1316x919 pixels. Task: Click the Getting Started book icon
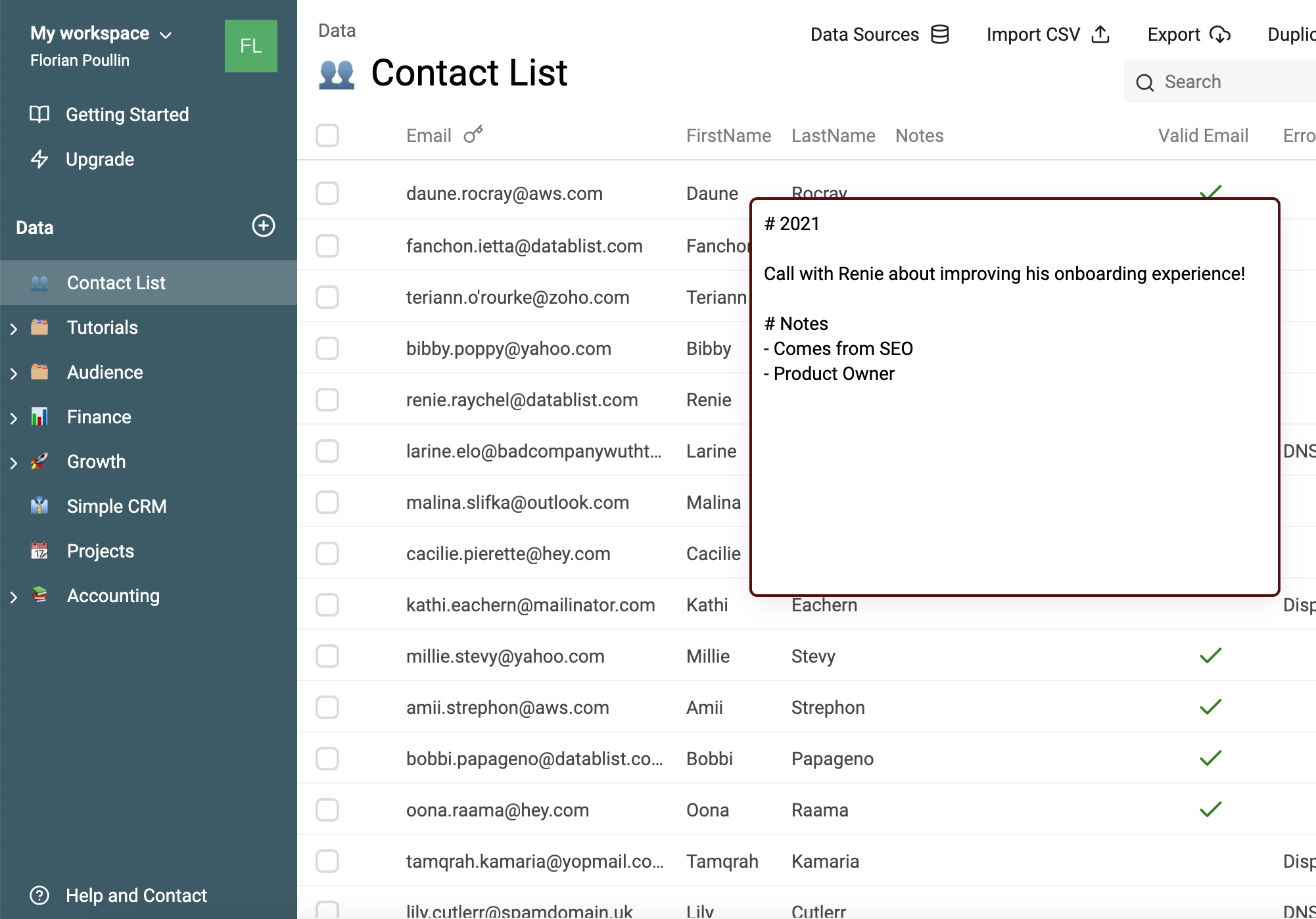(39, 114)
